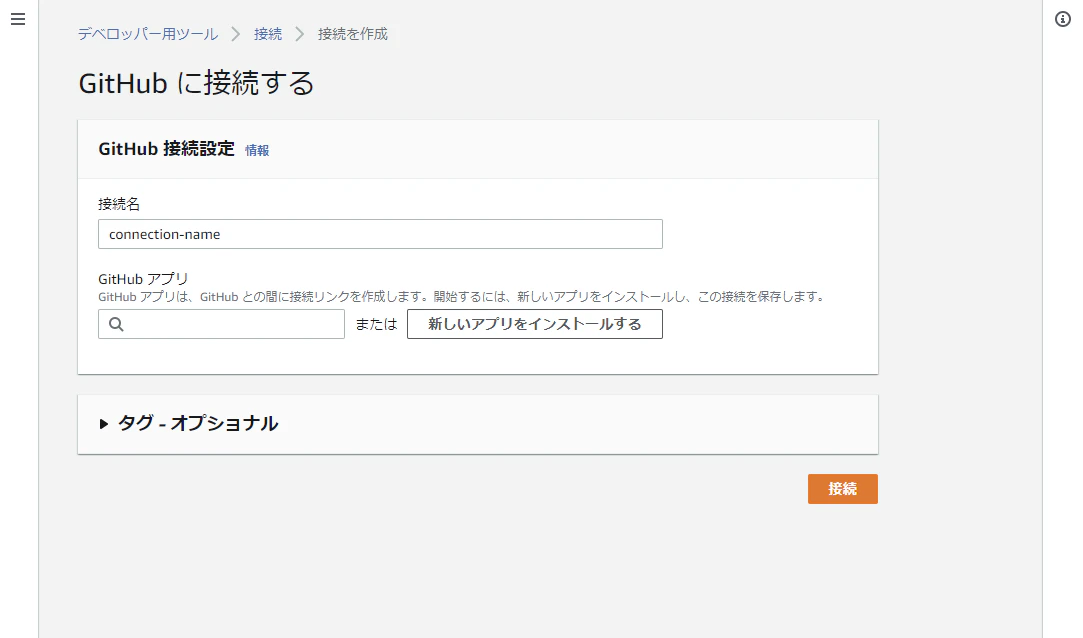This screenshot has height=638, width=1083.
Task: Focus the 接続名 input field
Action: (380, 234)
